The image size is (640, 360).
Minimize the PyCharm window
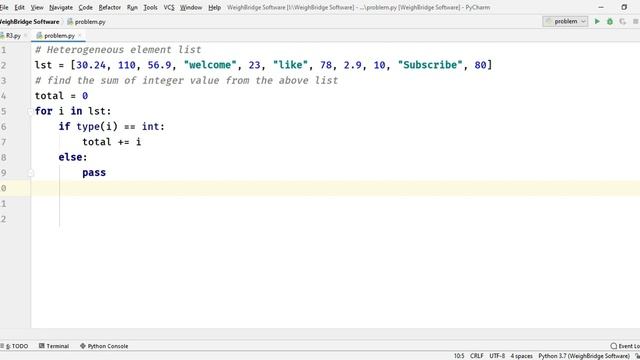pos(601,7)
